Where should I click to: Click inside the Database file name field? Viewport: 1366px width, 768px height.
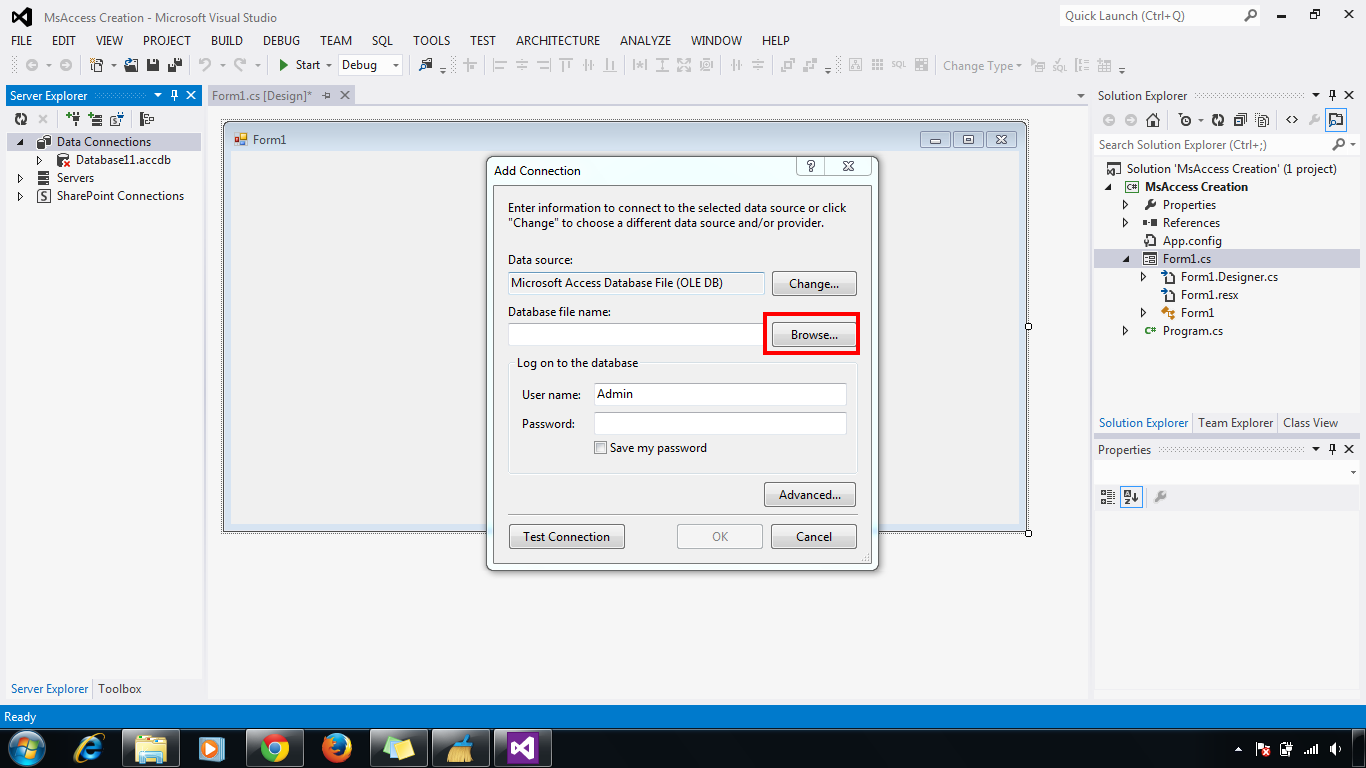[635, 334]
